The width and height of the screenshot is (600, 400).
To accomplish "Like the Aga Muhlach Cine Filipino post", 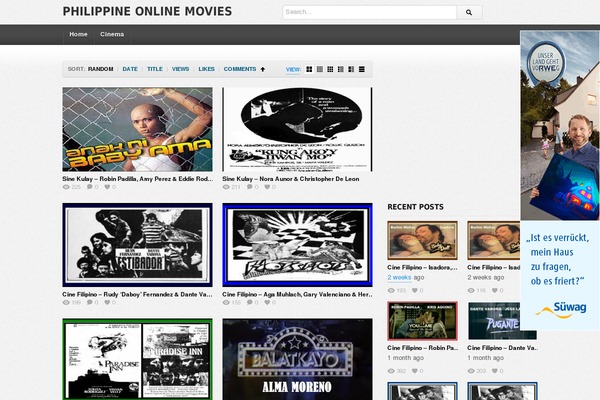I will coord(267,302).
